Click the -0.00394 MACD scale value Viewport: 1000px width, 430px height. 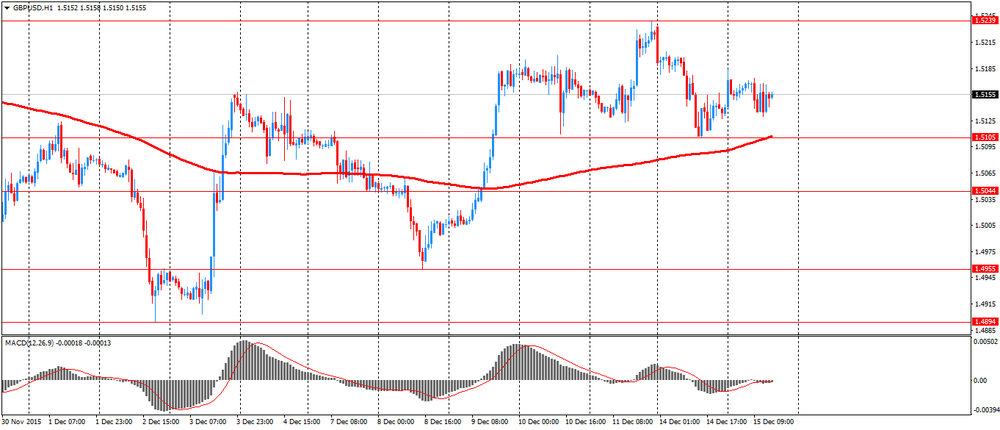click(x=984, y=410)
